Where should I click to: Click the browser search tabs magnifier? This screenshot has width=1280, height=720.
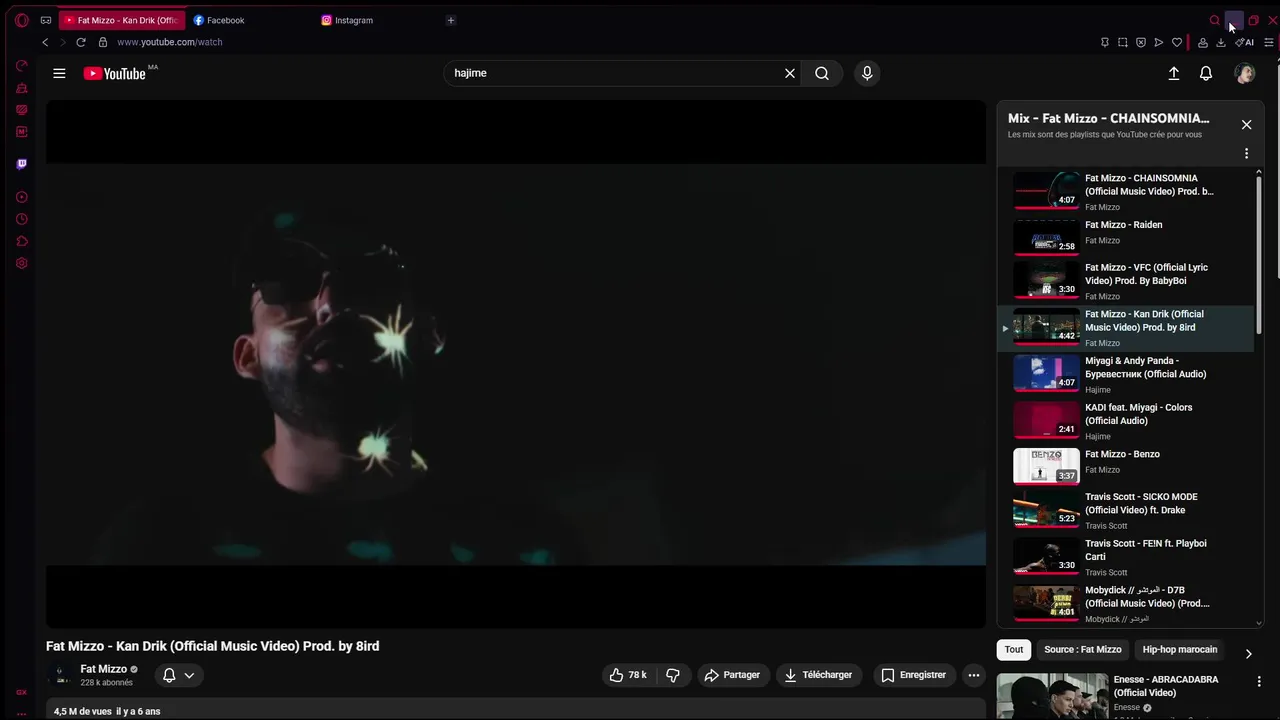[x=1215, y=20]
